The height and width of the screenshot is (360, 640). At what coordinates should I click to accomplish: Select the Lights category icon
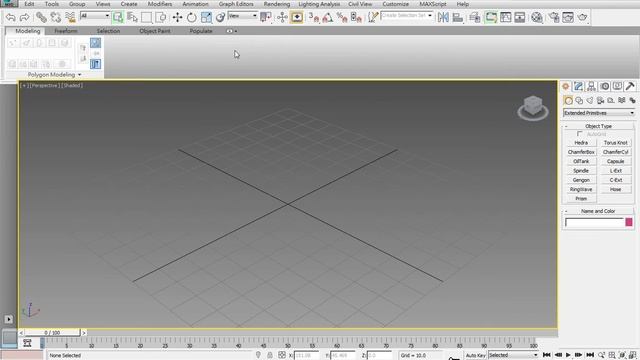pyautogui.click(x=590, y=100)
